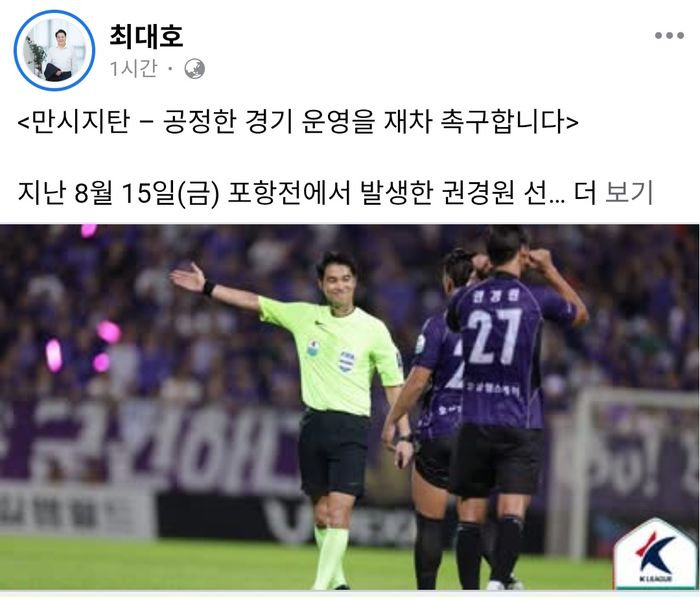Click the sleeve patch on purple jersey
Screen dimensions: 700x597
pos(420,344)
